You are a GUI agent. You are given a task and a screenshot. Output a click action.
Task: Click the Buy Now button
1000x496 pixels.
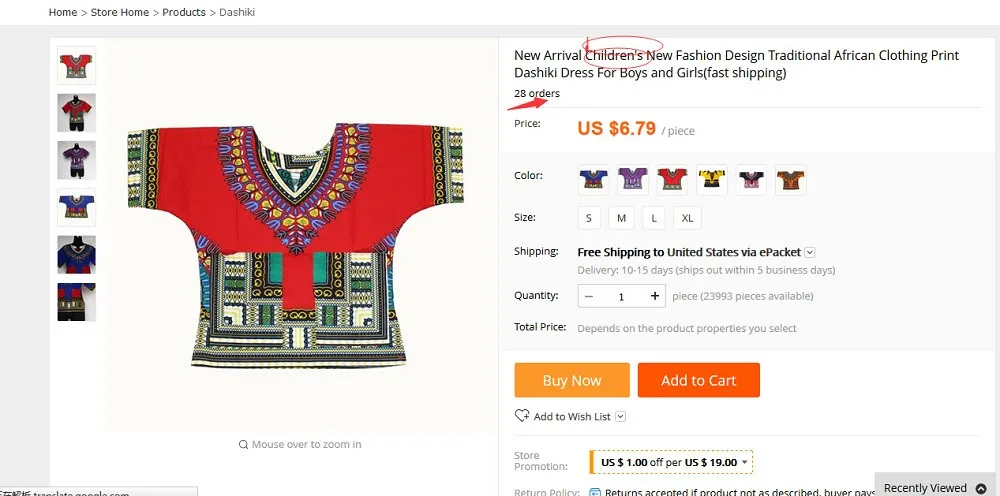(572, 380)
